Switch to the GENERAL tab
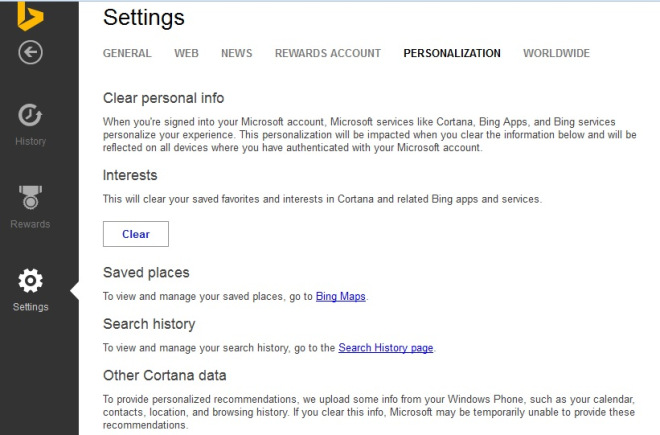Viewport: 660px width, 435px height. click(127, 53)
